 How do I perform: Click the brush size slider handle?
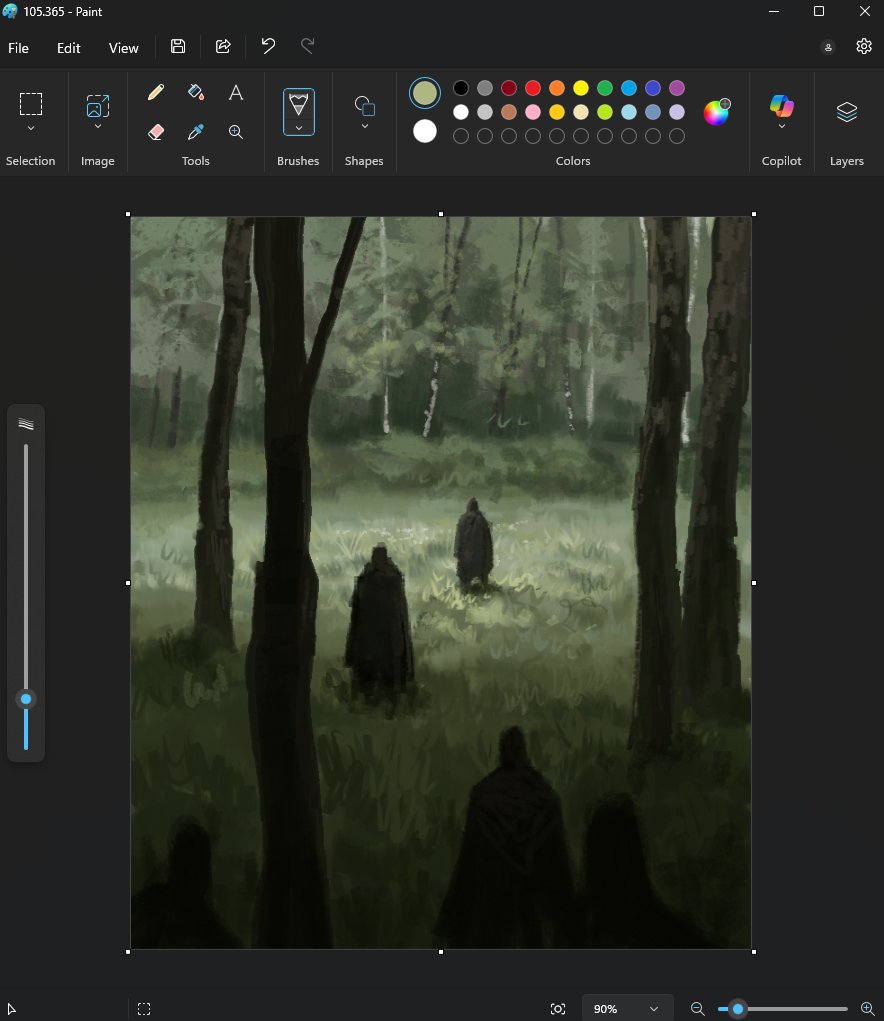point(26,699)
